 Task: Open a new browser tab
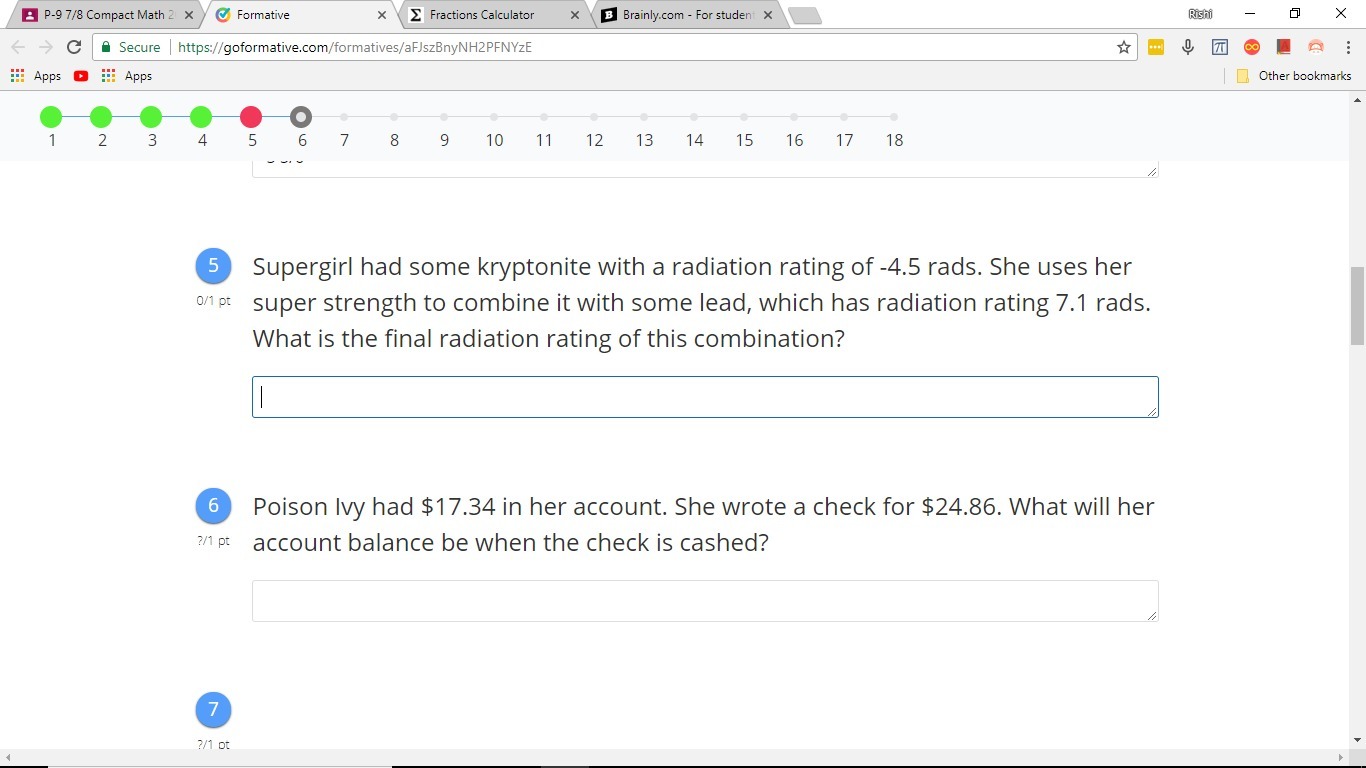click(804, 15)
